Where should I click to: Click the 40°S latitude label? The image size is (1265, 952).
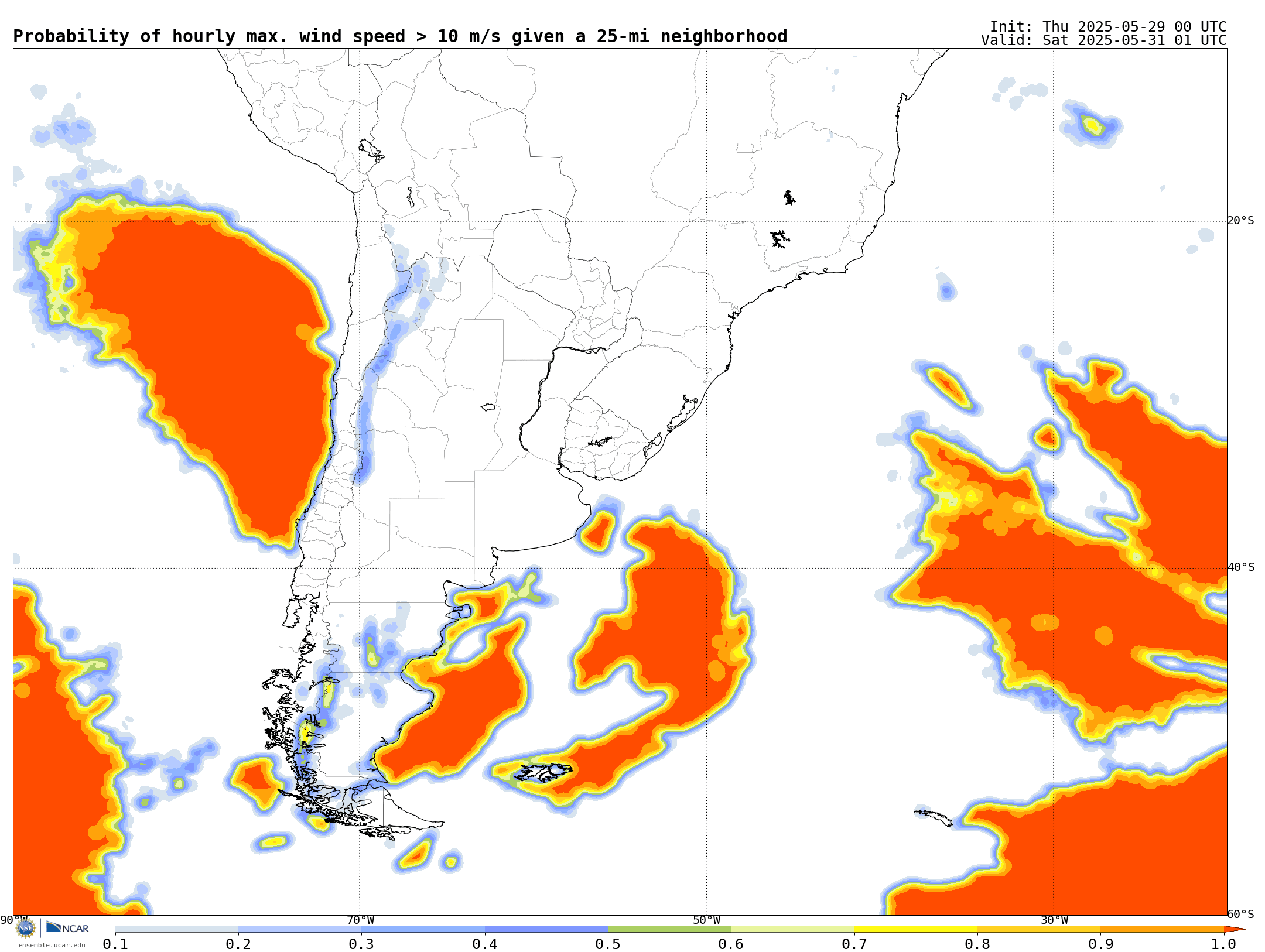pyautogui.click(x=1241, y=567)
